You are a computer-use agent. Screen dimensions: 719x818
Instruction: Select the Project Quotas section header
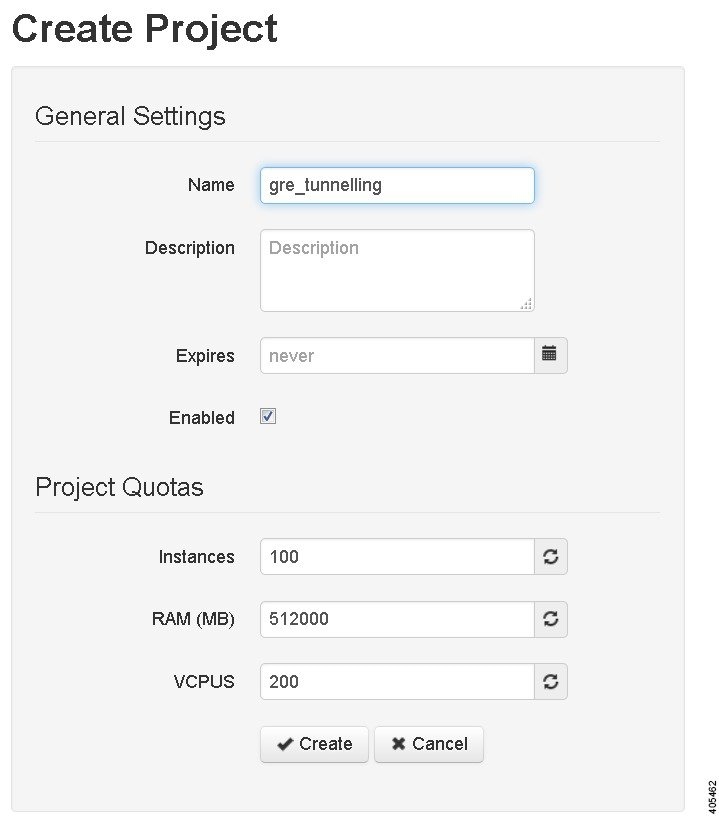(119, 487)
